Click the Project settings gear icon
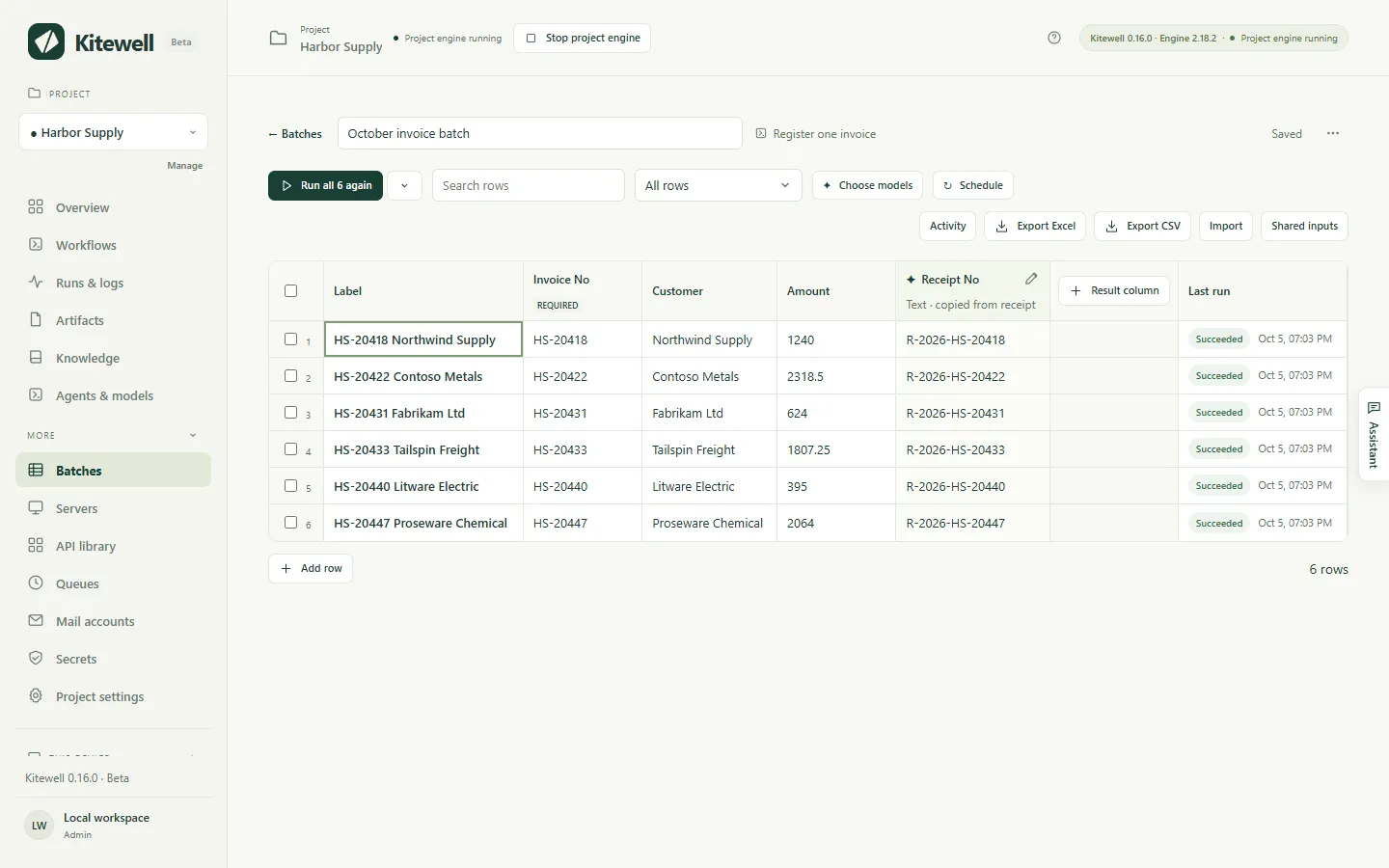1389x868 pixels. coord(36,695)
